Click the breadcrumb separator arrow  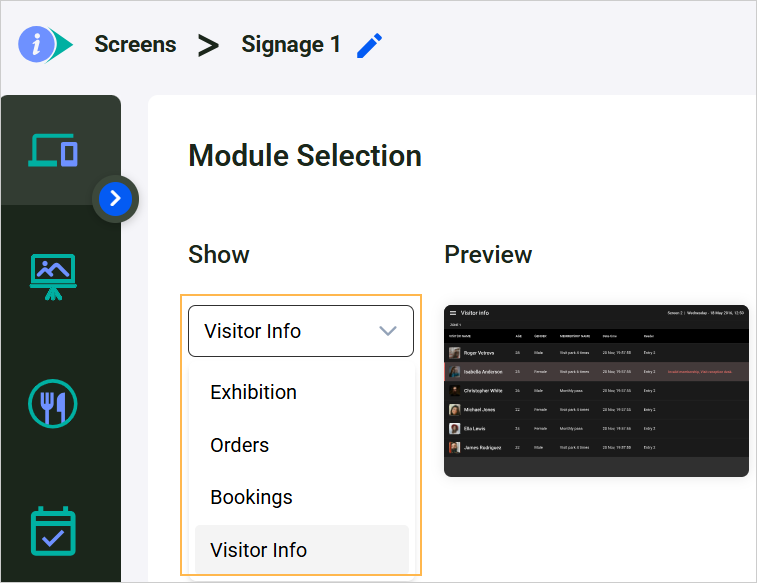point(209,46)
